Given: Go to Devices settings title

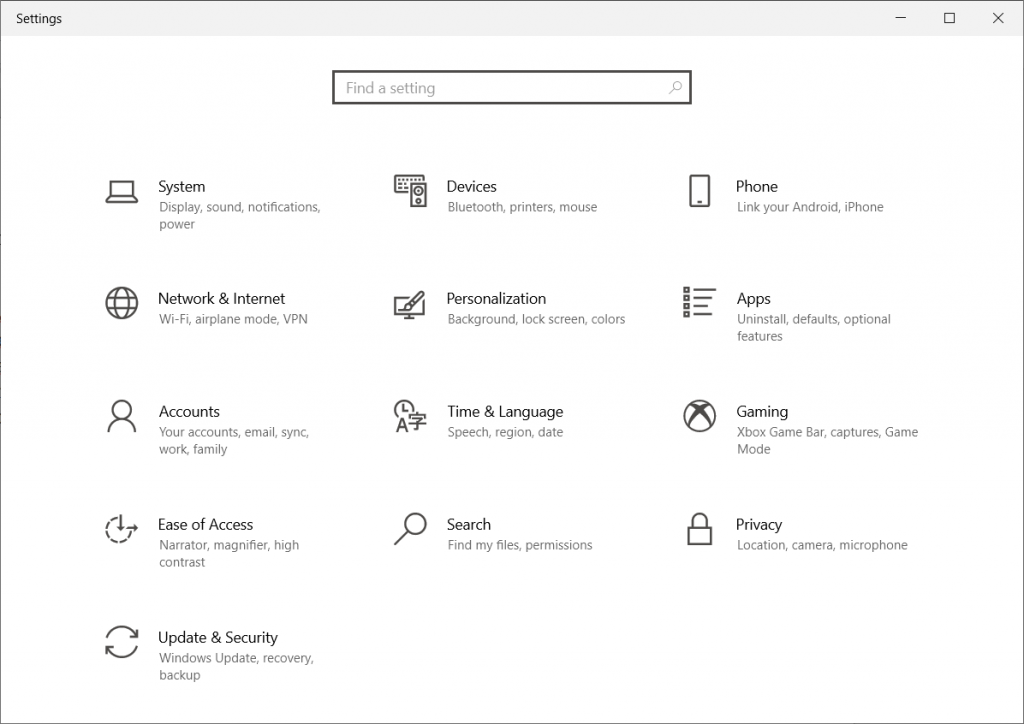Looking at the screenshot, I should tap(472, 187).
